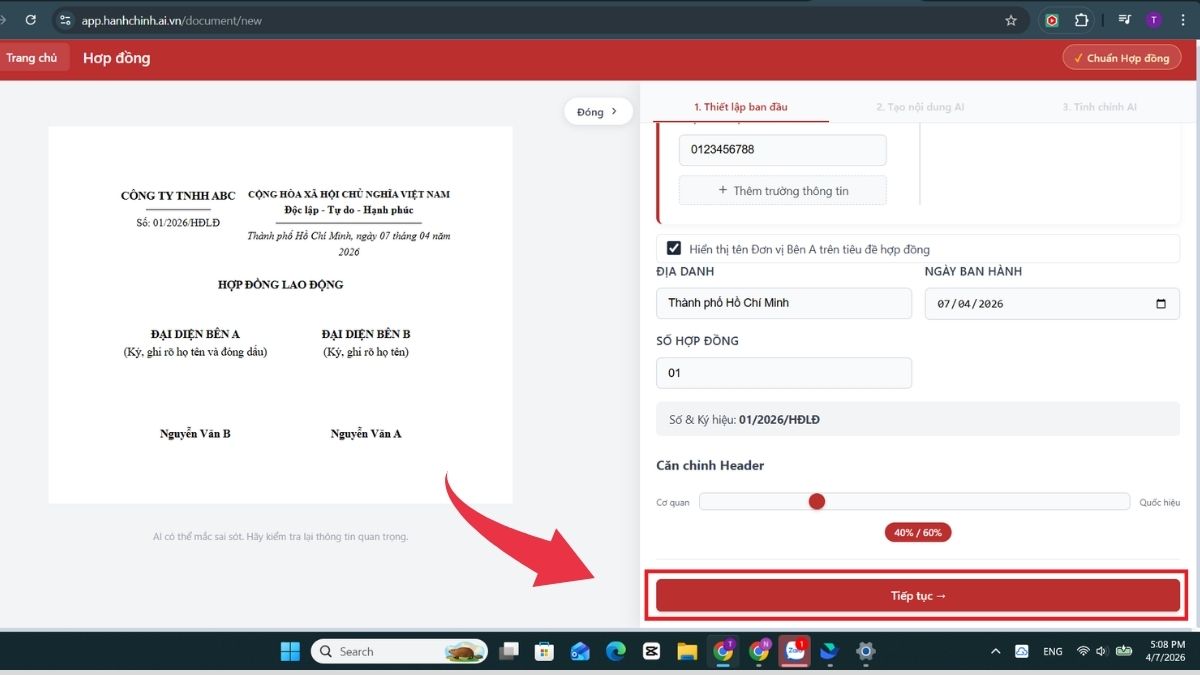
Task: Open Task View on the taskbar
Action: (510, 651)
